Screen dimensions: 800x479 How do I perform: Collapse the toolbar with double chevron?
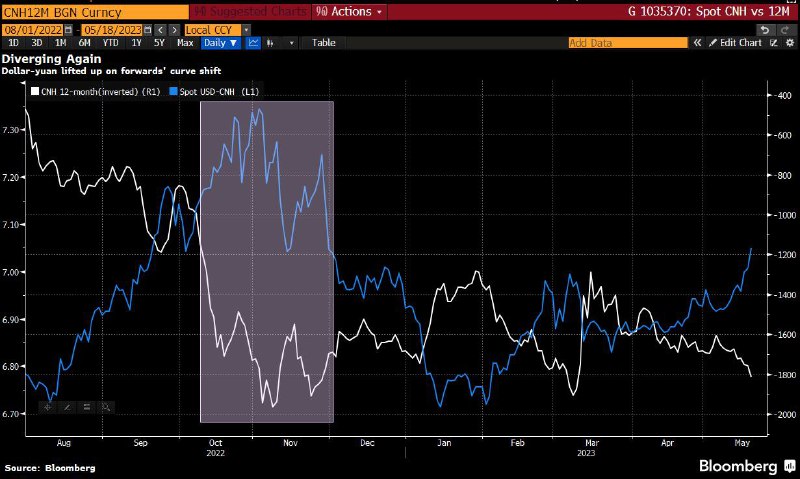pos(697,43)
